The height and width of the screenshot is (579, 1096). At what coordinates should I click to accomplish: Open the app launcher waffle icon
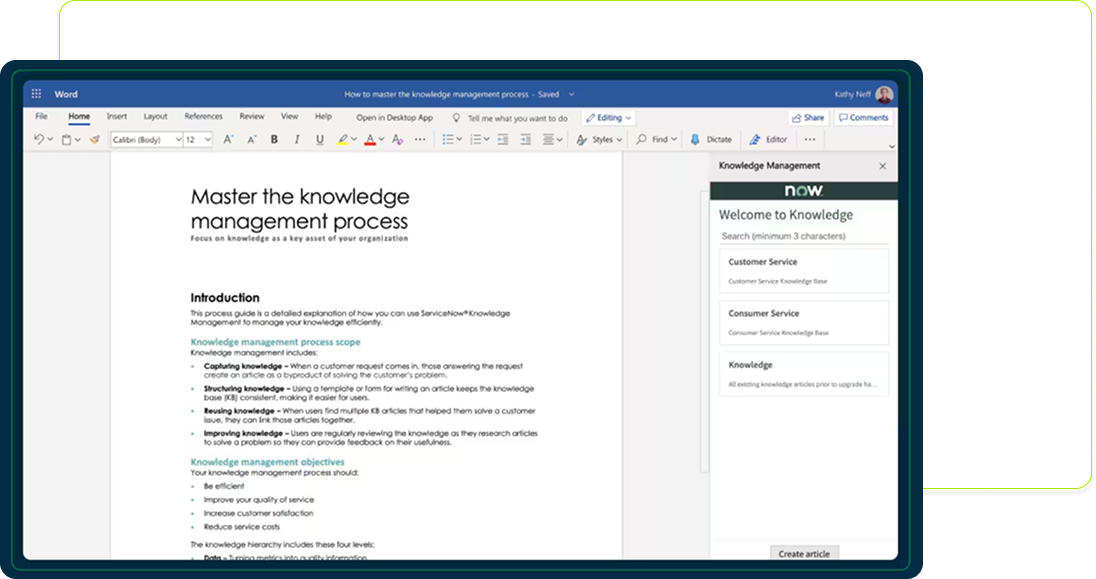point(36,94)
